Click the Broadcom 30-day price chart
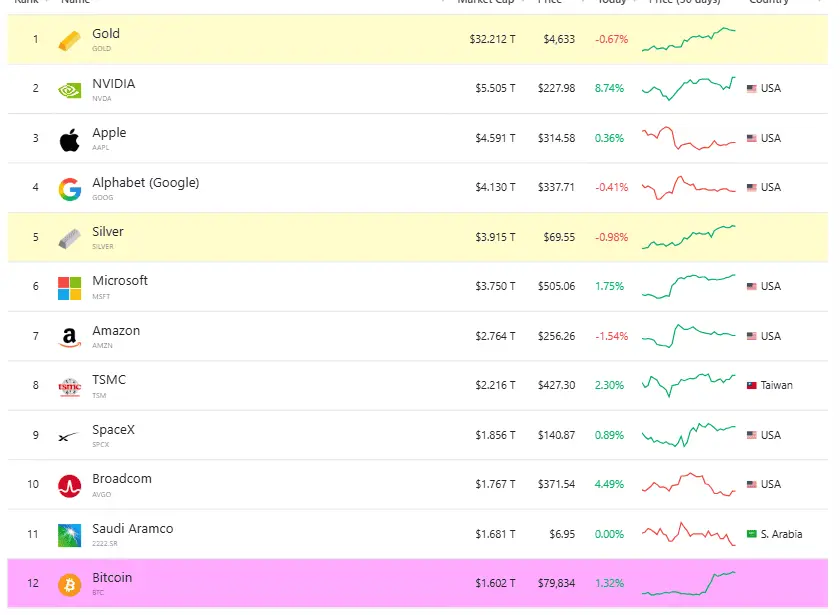Screen dimensions: 840x615 pos(689,484)
